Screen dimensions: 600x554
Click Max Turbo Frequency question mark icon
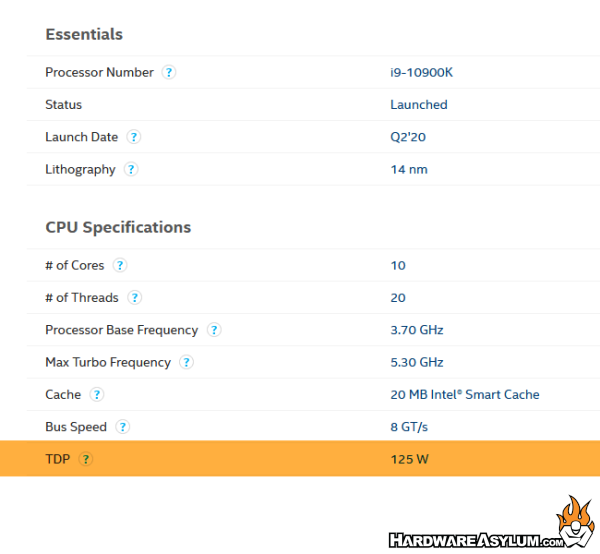186,362
